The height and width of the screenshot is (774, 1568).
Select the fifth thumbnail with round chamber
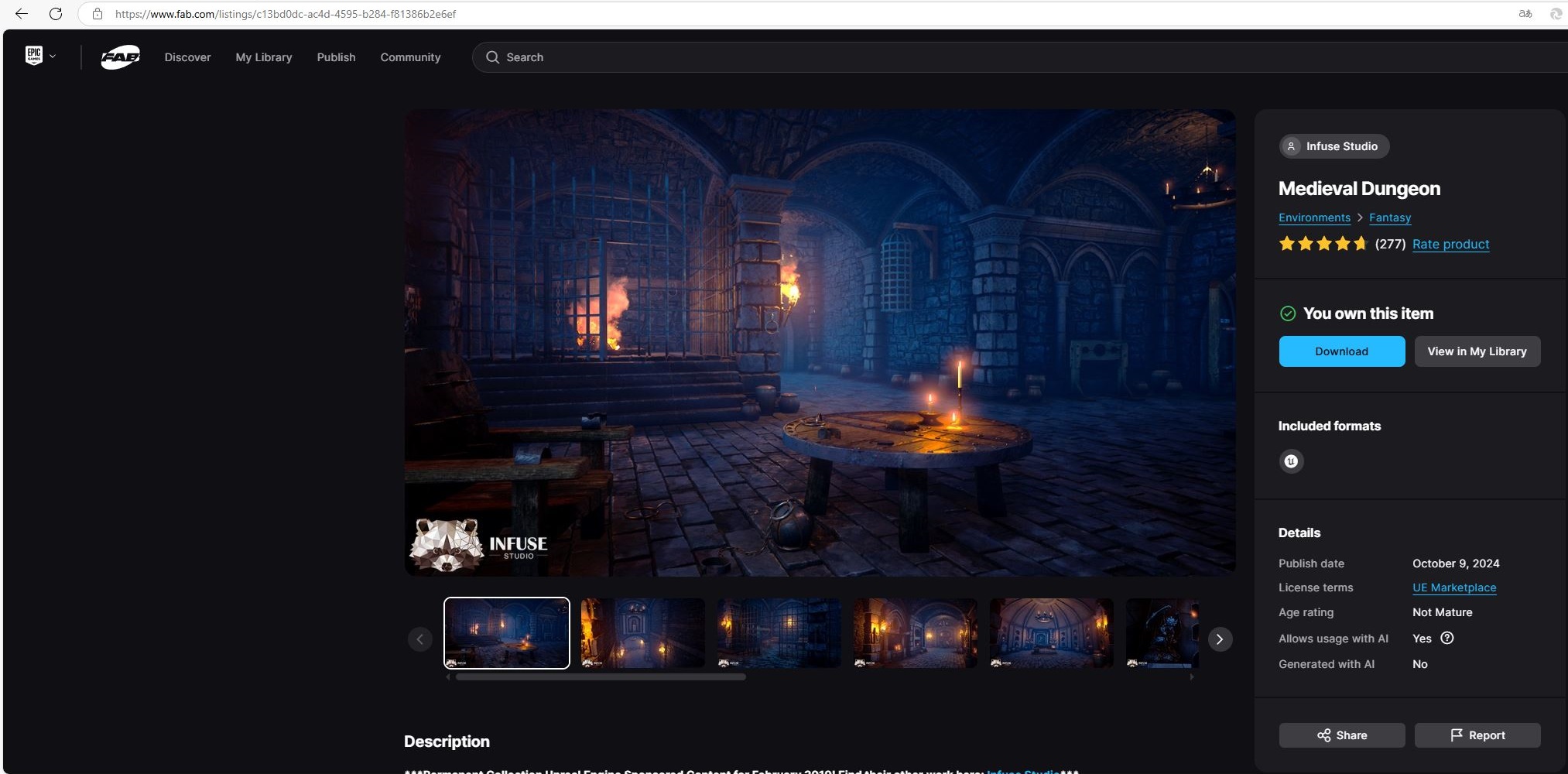pyautogui.click(x=1051, y=633)
